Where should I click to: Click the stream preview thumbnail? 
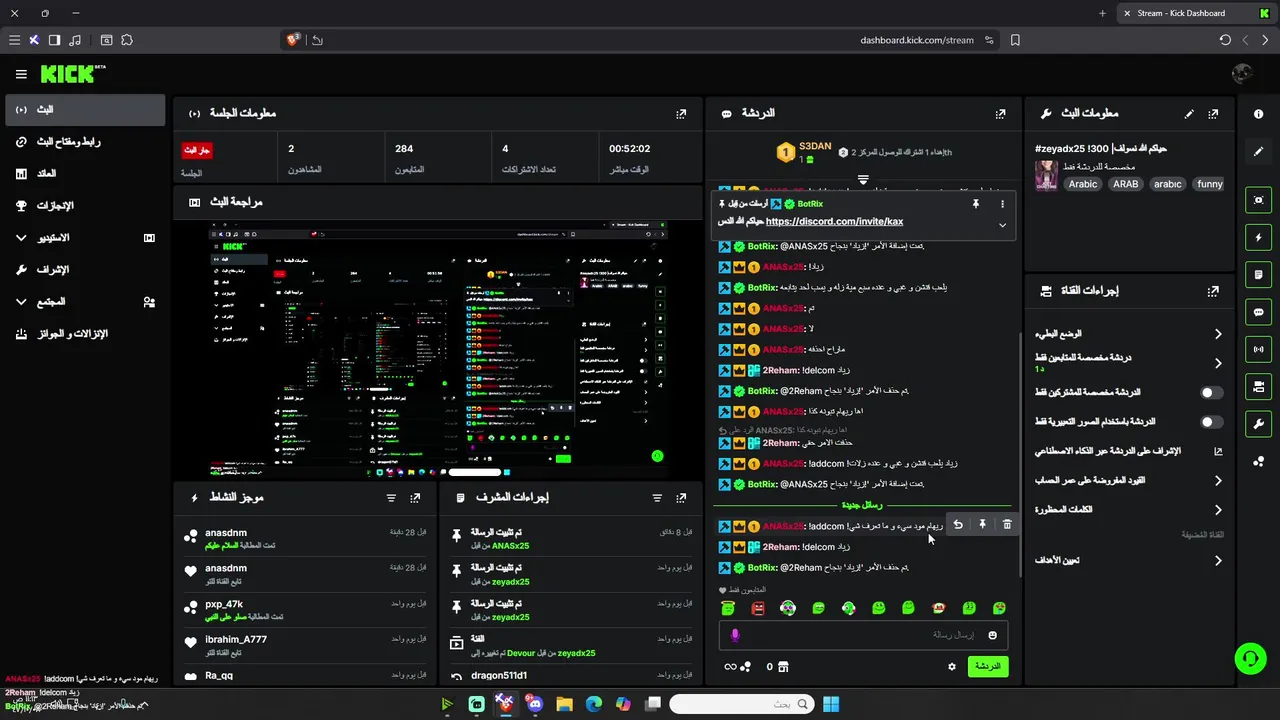click(x=439, y=351)
